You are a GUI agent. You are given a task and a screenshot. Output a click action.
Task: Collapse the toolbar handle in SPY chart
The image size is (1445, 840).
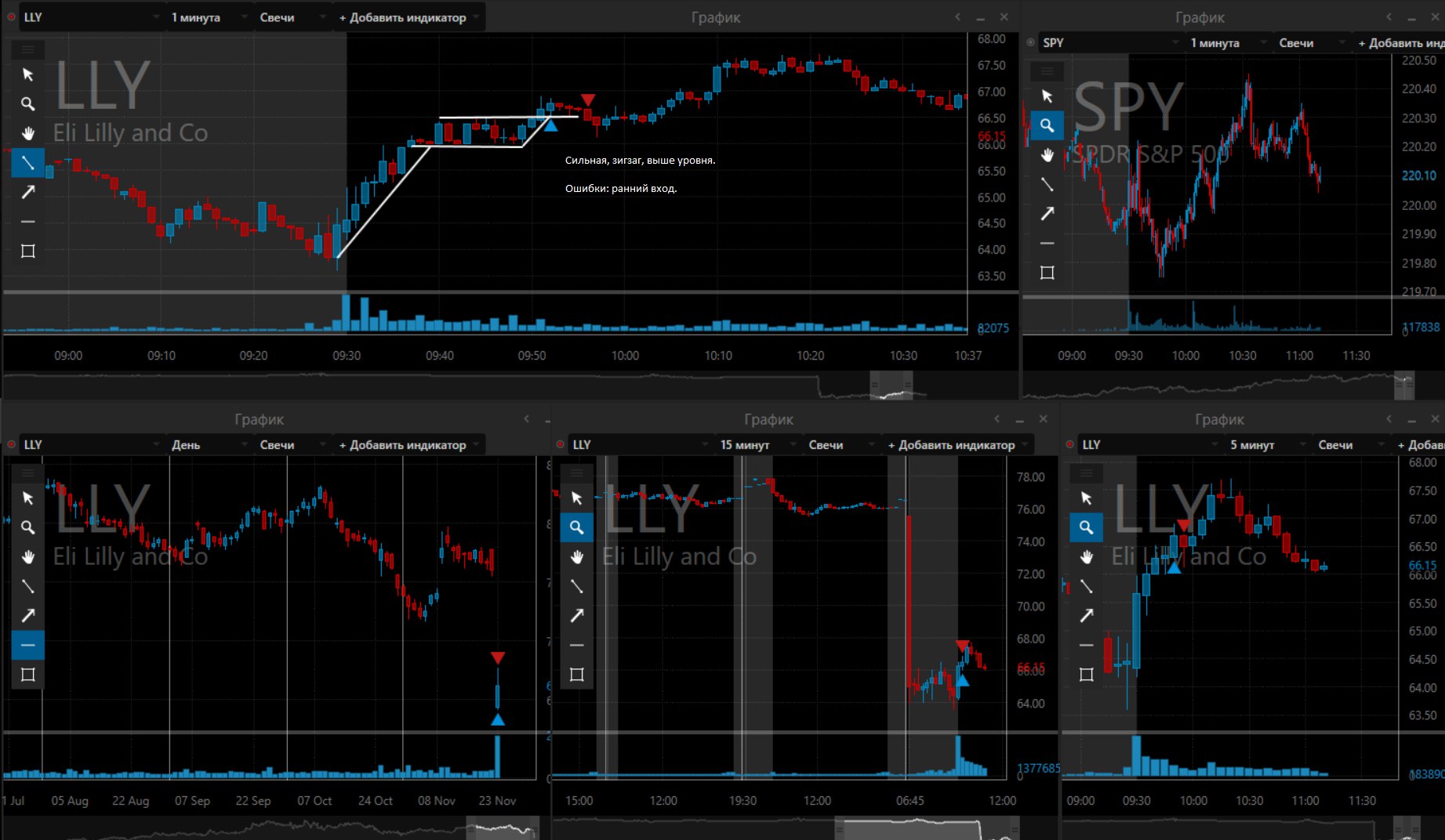pyautogui.click(x=1047, y=71)
